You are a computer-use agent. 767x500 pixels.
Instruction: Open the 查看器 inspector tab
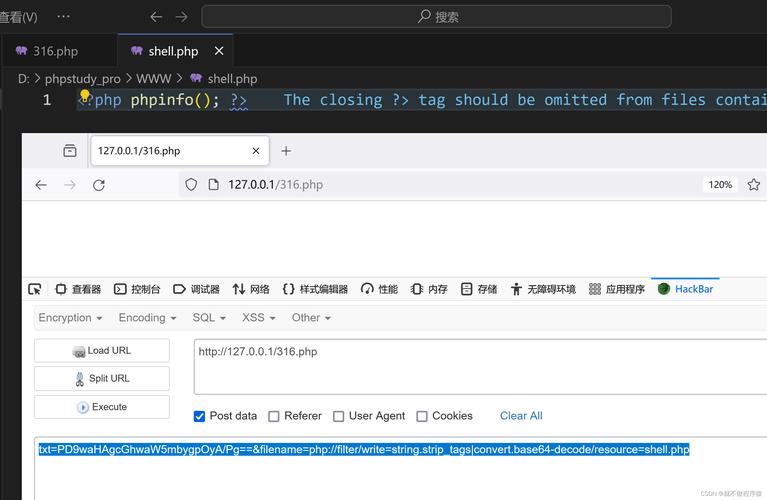(78, 289)
